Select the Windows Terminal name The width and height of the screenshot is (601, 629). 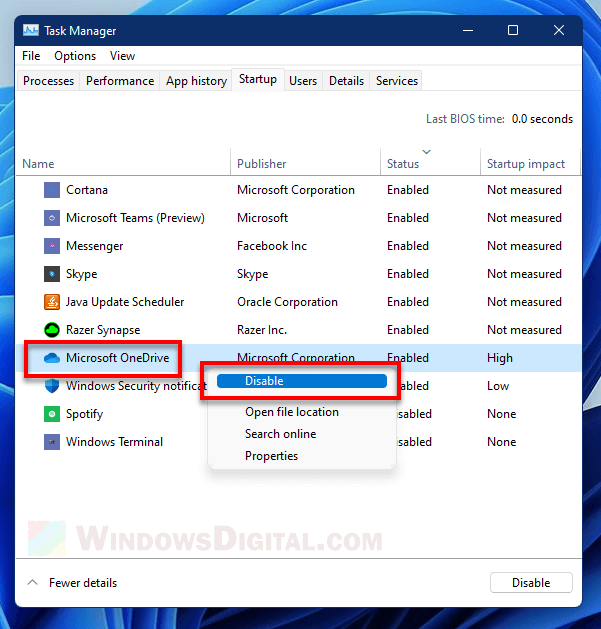114,442
